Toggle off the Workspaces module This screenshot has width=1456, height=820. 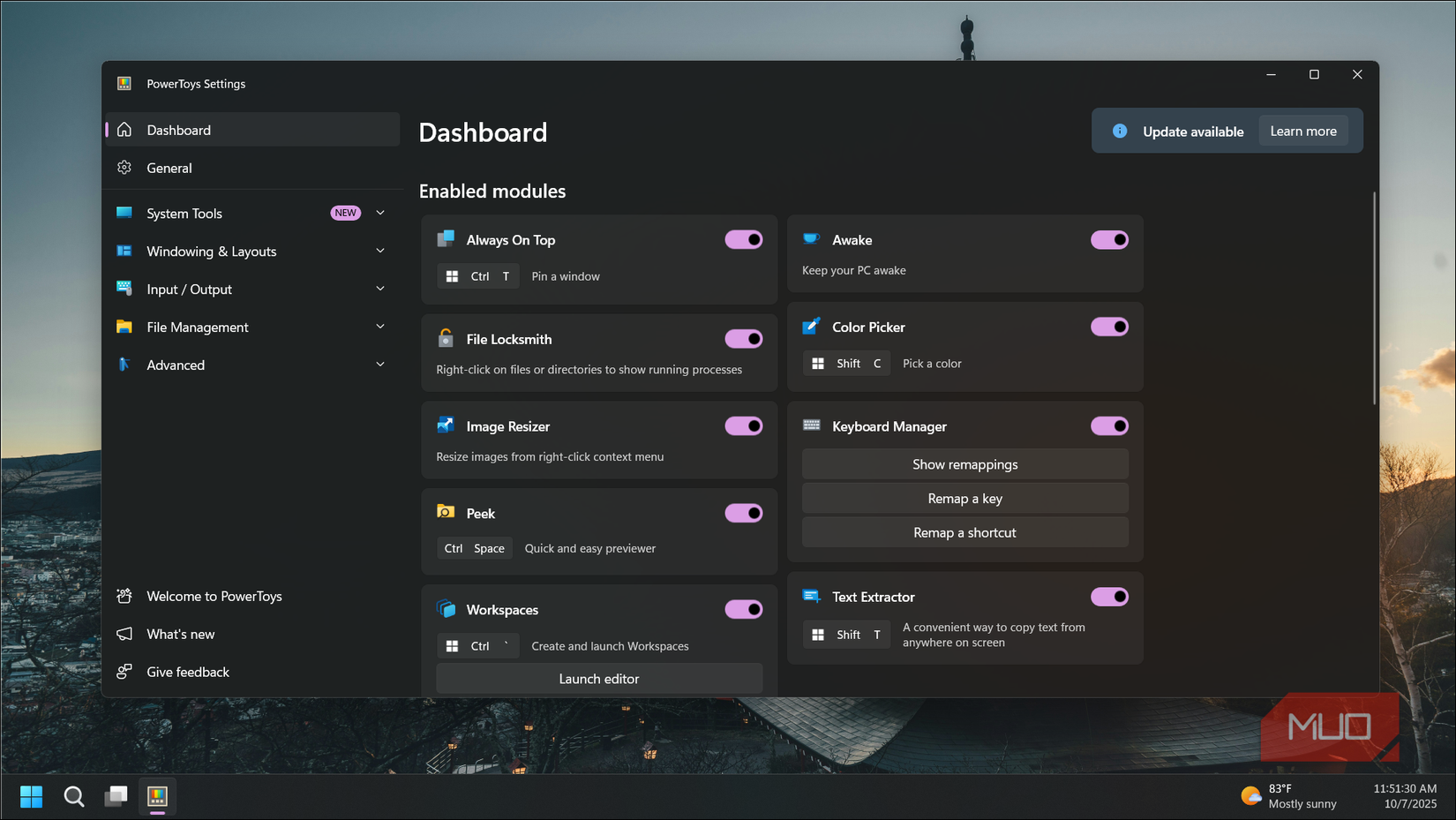(x=743, y=610)
